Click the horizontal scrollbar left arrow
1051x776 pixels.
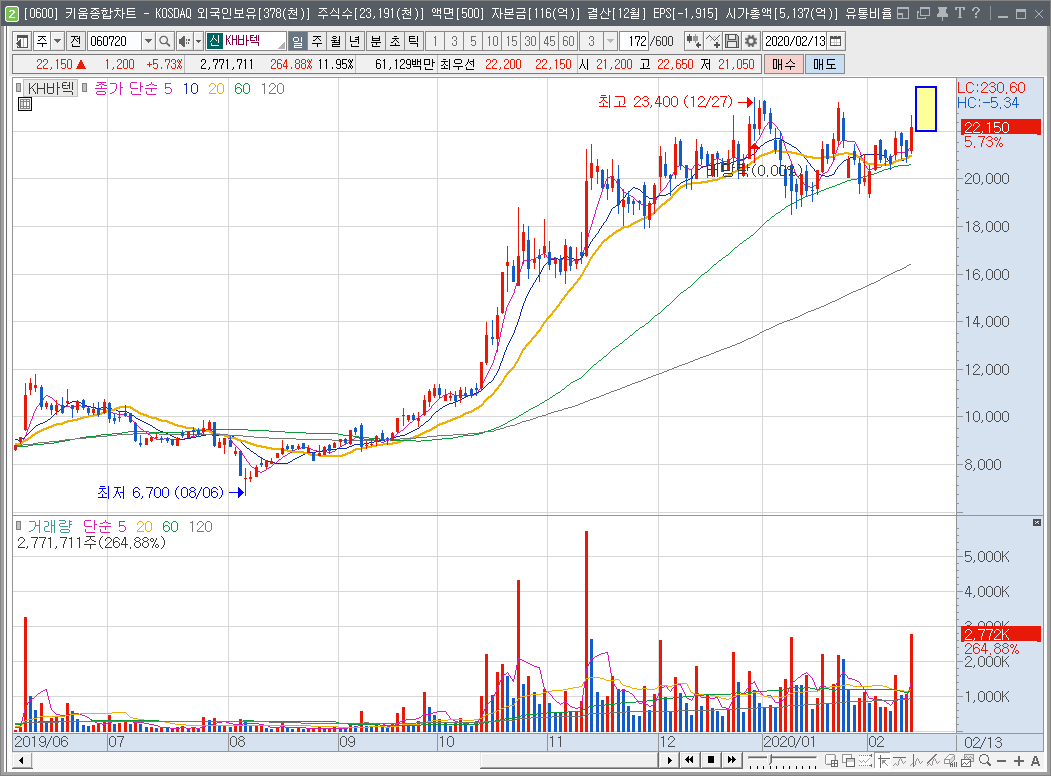(x=21, y=761)
